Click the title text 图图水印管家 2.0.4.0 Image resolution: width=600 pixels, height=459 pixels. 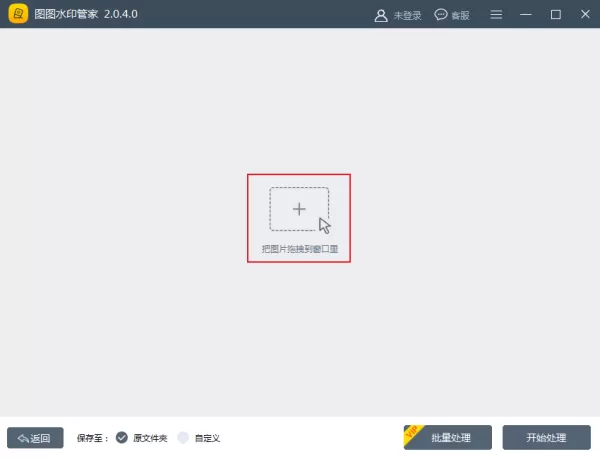point(86,14)
